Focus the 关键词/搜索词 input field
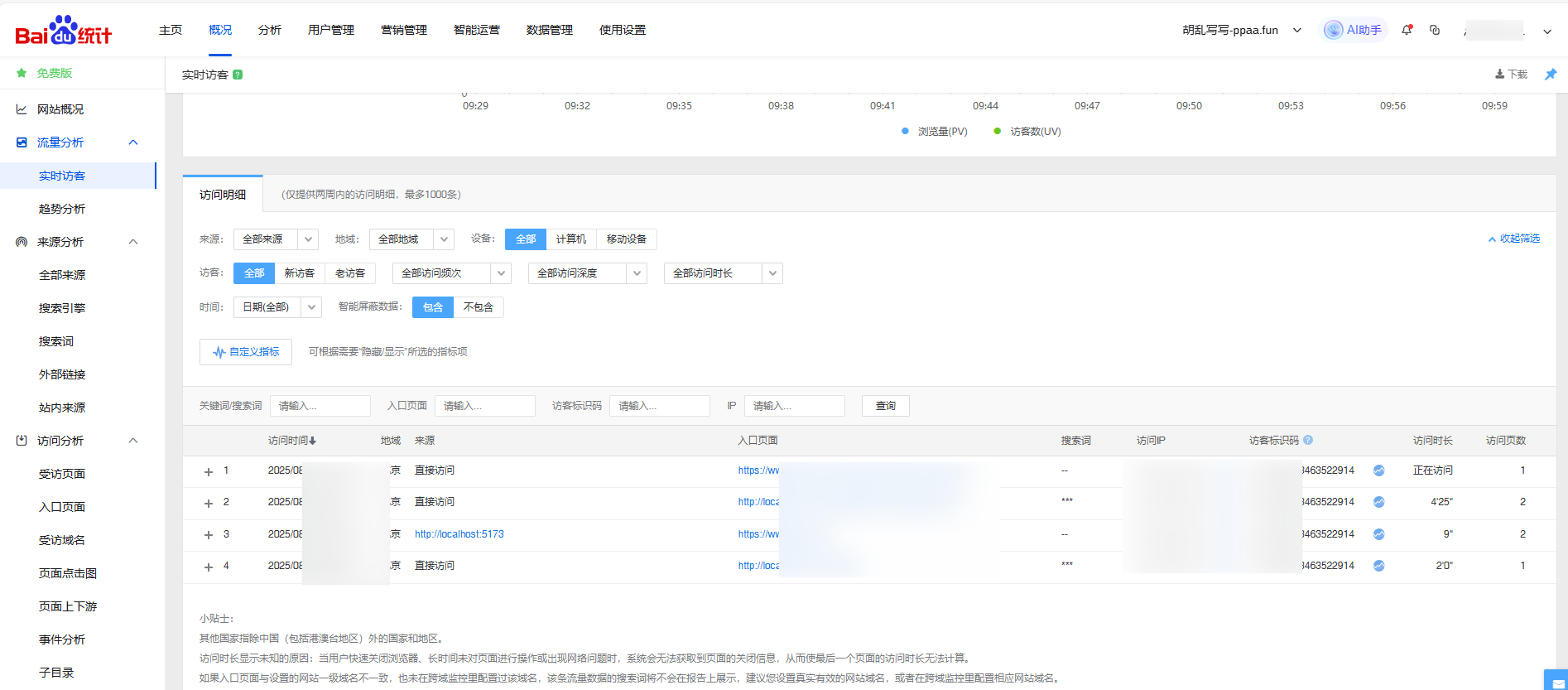 click(320, 406)
